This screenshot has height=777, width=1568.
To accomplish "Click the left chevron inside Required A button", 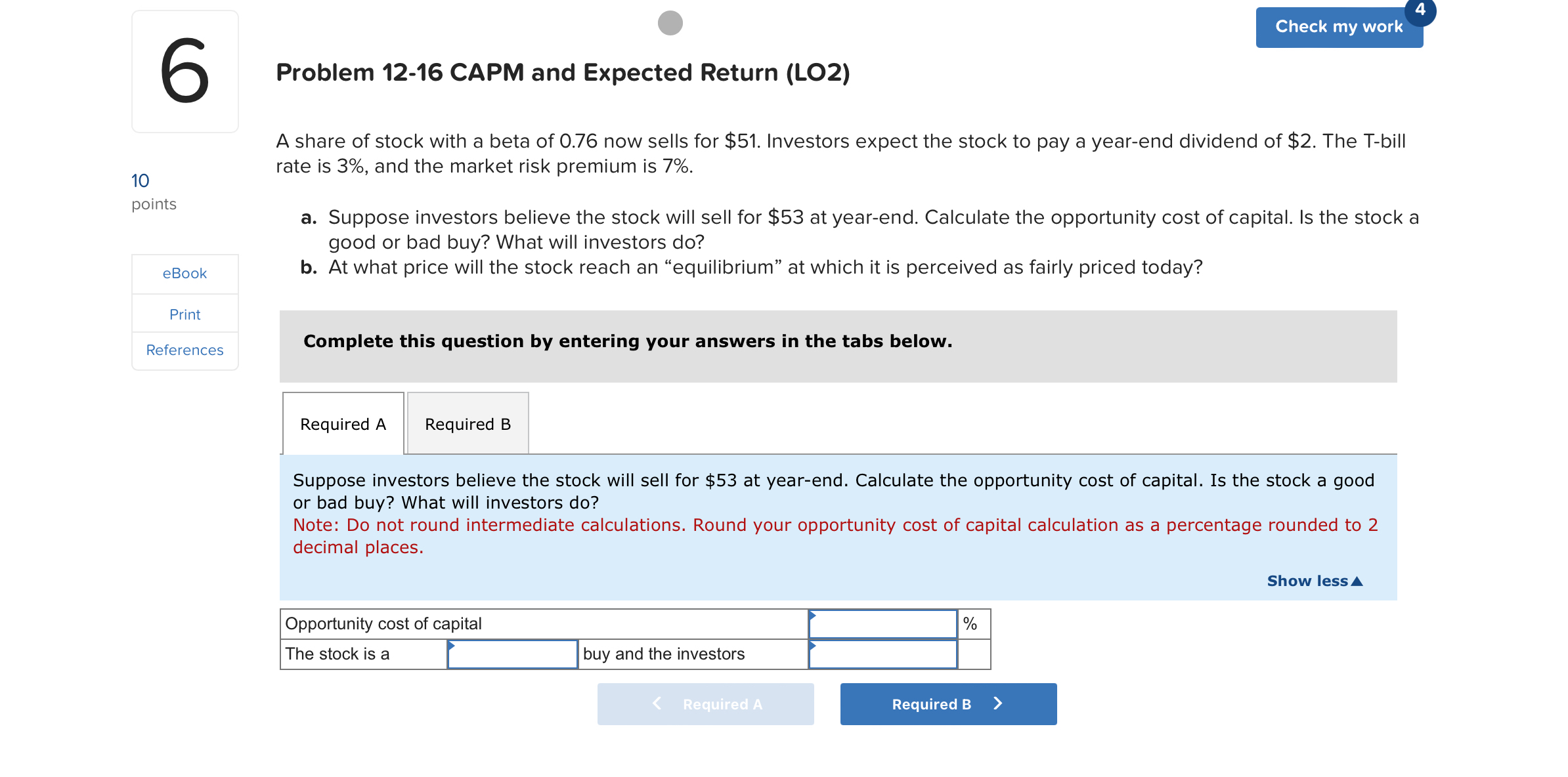I will (656, 703).
